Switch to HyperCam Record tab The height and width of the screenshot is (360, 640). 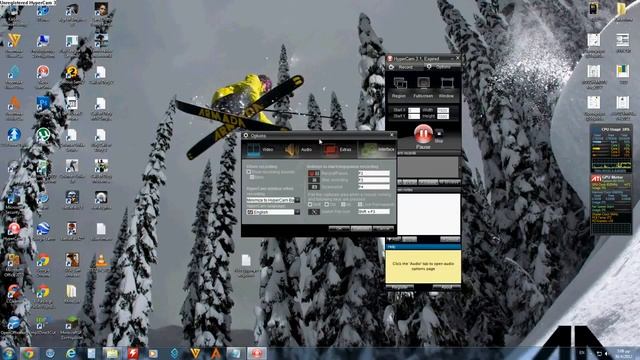click(x=404, y=67)
